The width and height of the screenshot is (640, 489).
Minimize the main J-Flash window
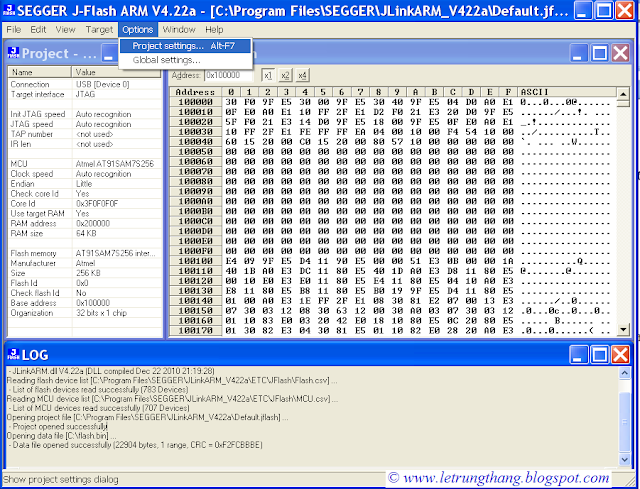583,11
